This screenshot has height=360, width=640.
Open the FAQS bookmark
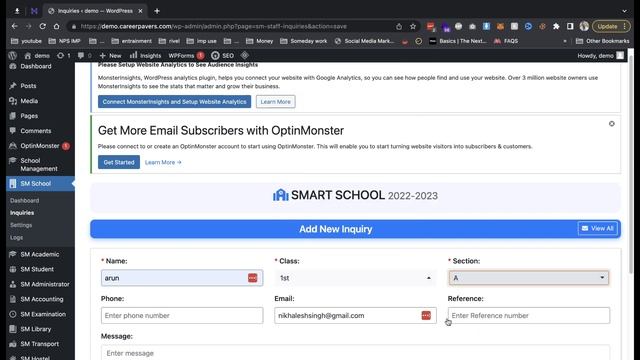(506, 41)
